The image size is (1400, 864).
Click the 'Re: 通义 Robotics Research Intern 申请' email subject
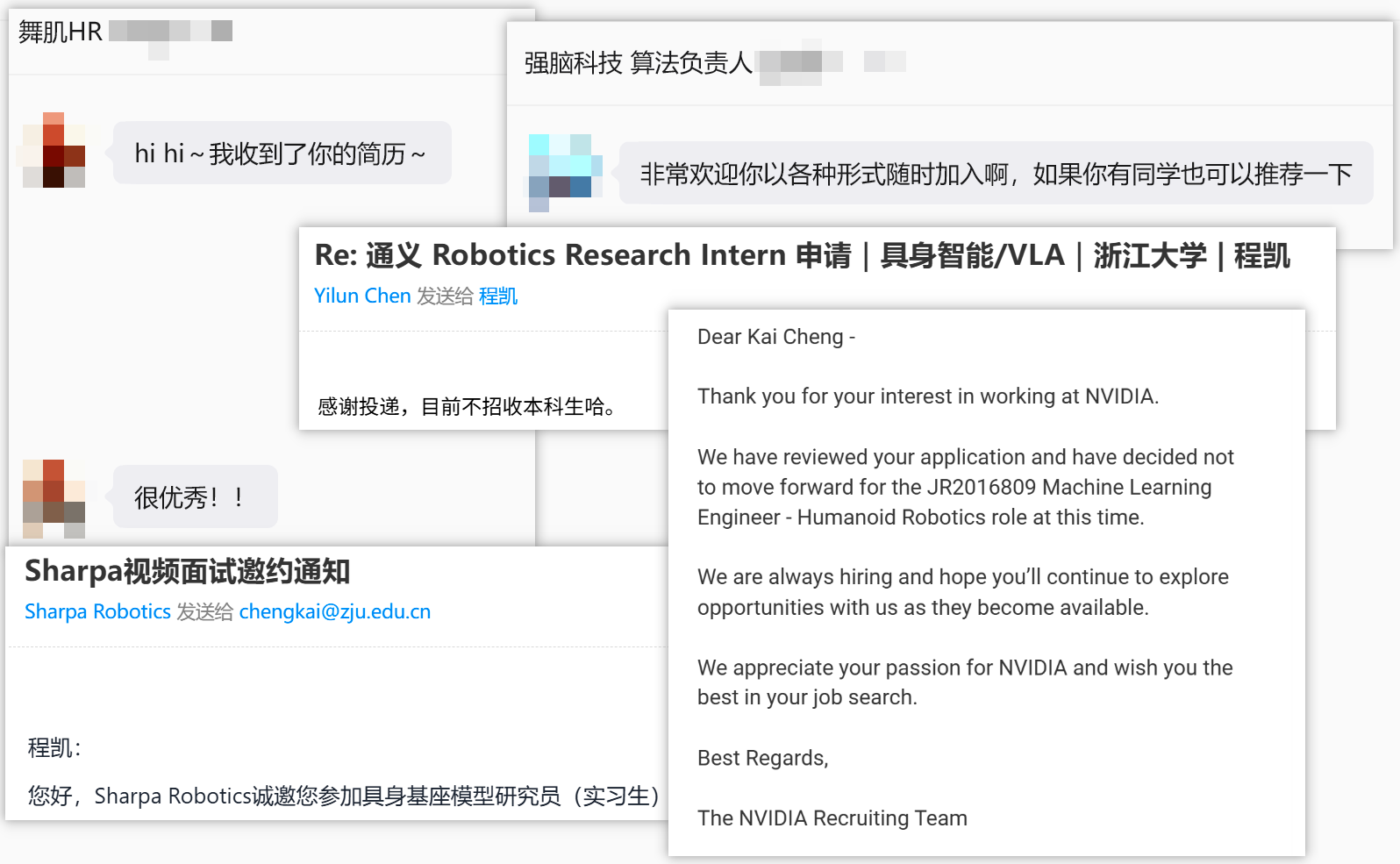tap(802, 255)
